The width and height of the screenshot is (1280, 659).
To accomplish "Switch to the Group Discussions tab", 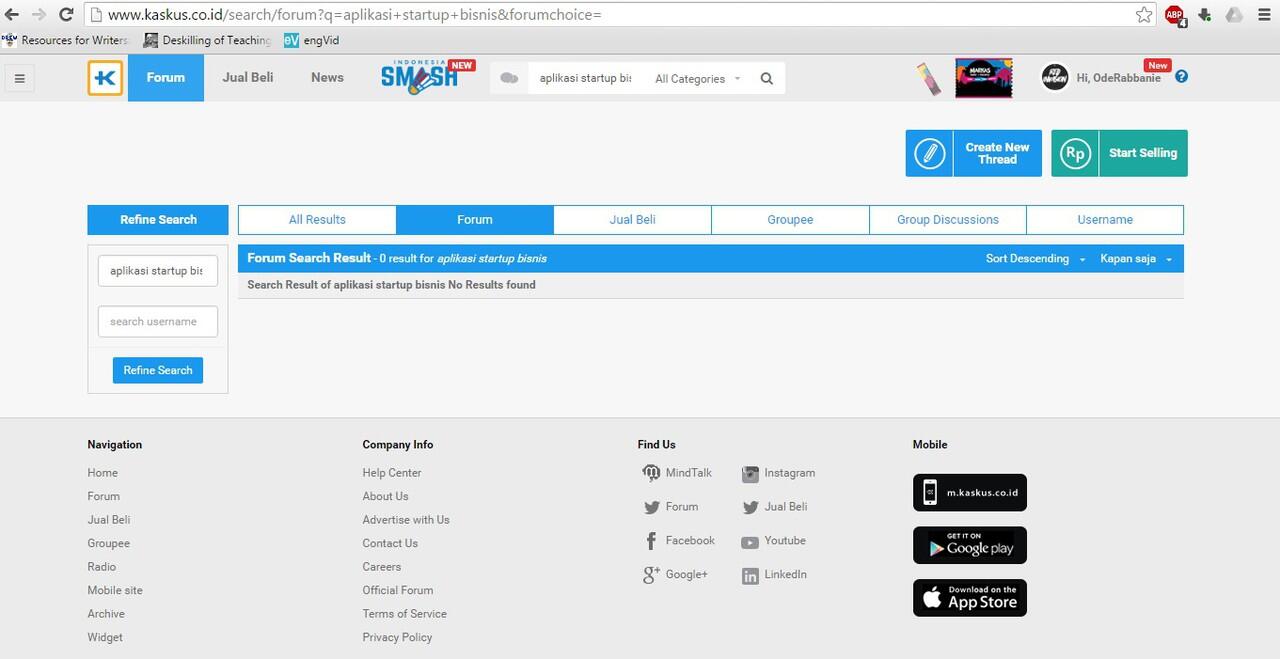I will [x=947, y=219].
